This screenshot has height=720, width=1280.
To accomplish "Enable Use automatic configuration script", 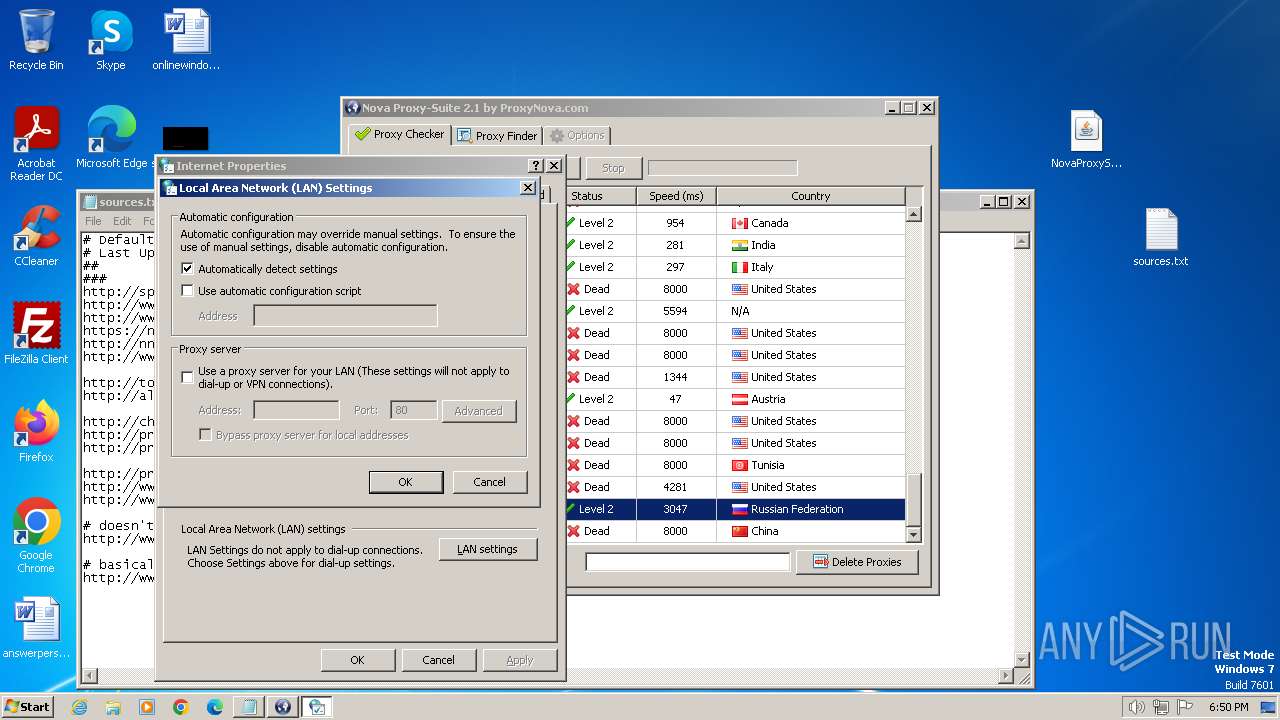I will click(x=187, y=291).
